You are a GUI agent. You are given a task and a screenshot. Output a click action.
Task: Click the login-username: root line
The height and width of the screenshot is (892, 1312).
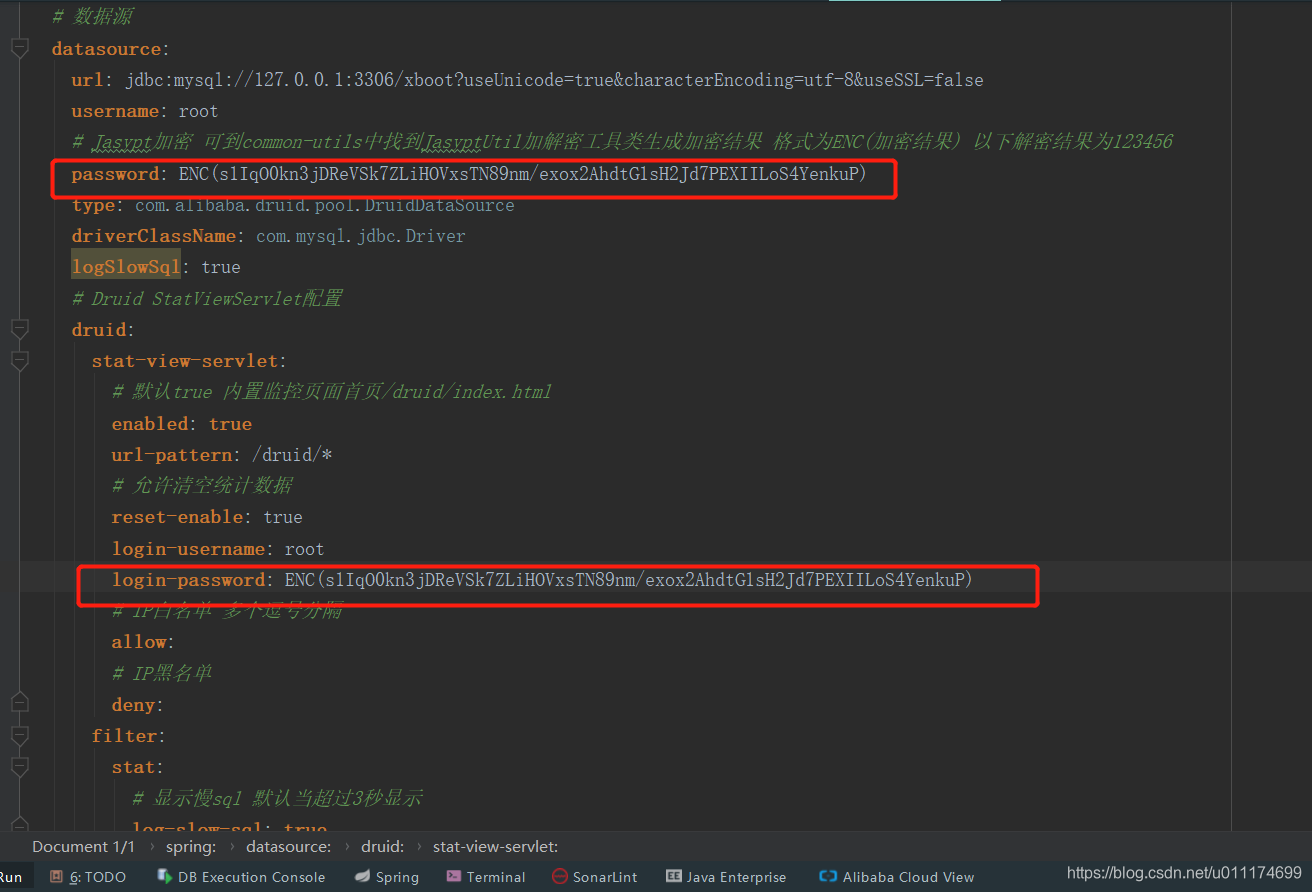(x=218, y=549)
